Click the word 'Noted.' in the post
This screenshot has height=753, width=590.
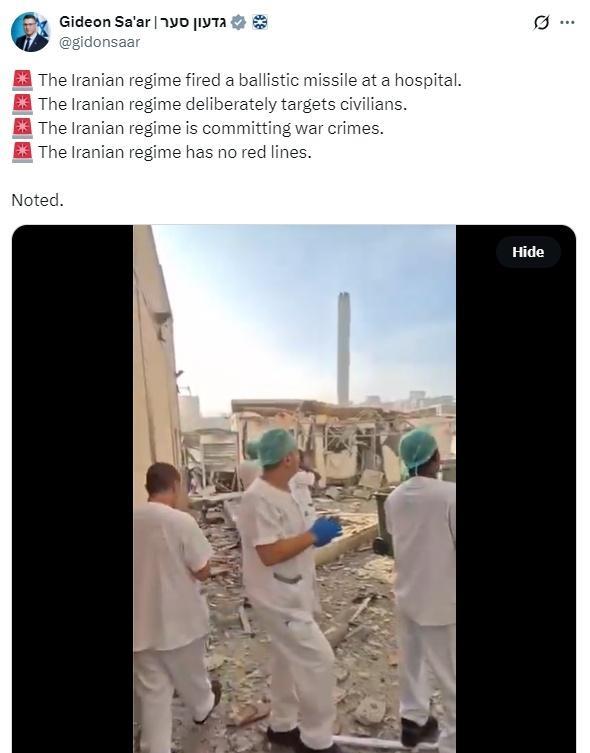click(37, 200)
